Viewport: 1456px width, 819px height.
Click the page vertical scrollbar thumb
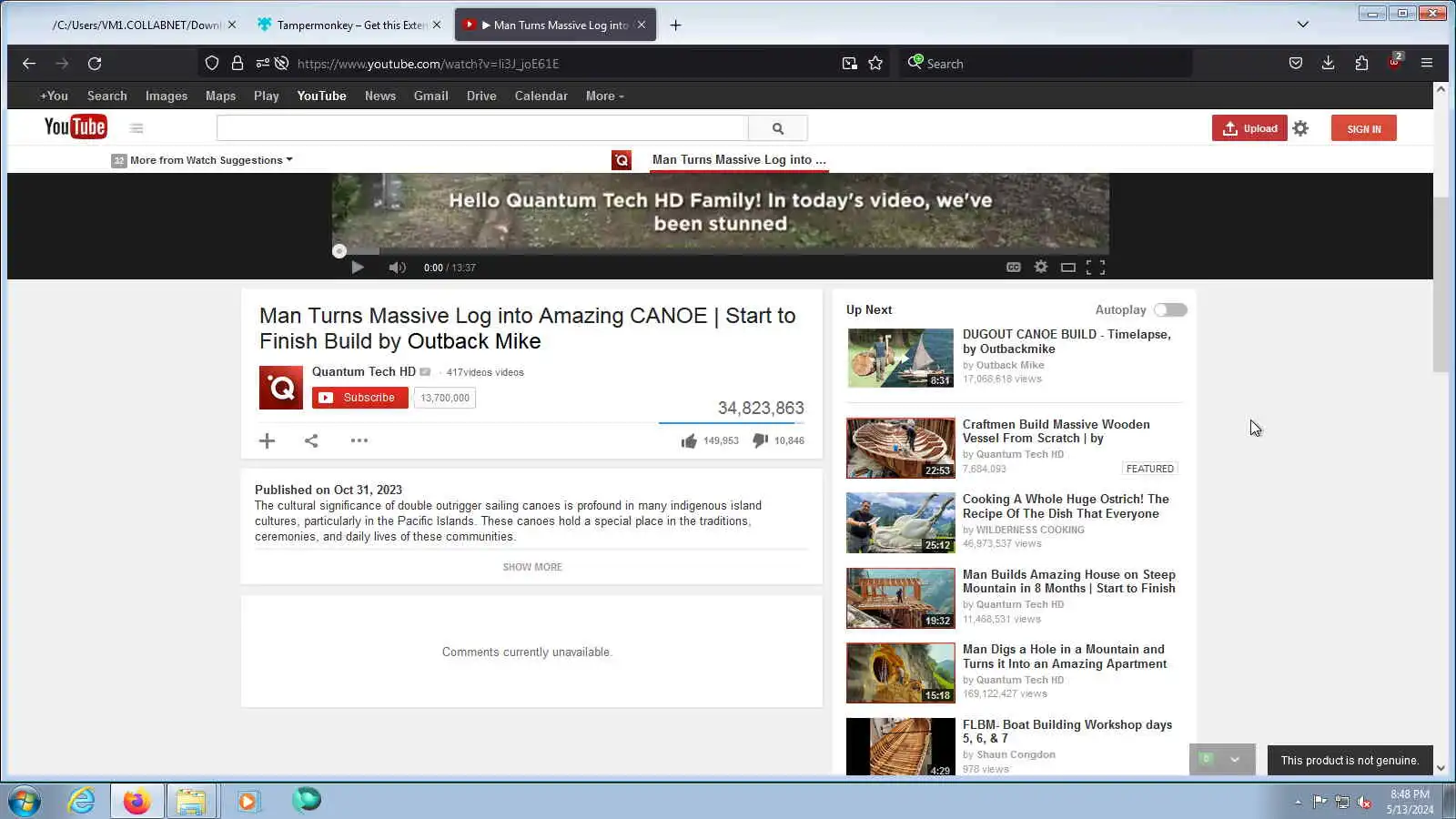coord(1441,284)
